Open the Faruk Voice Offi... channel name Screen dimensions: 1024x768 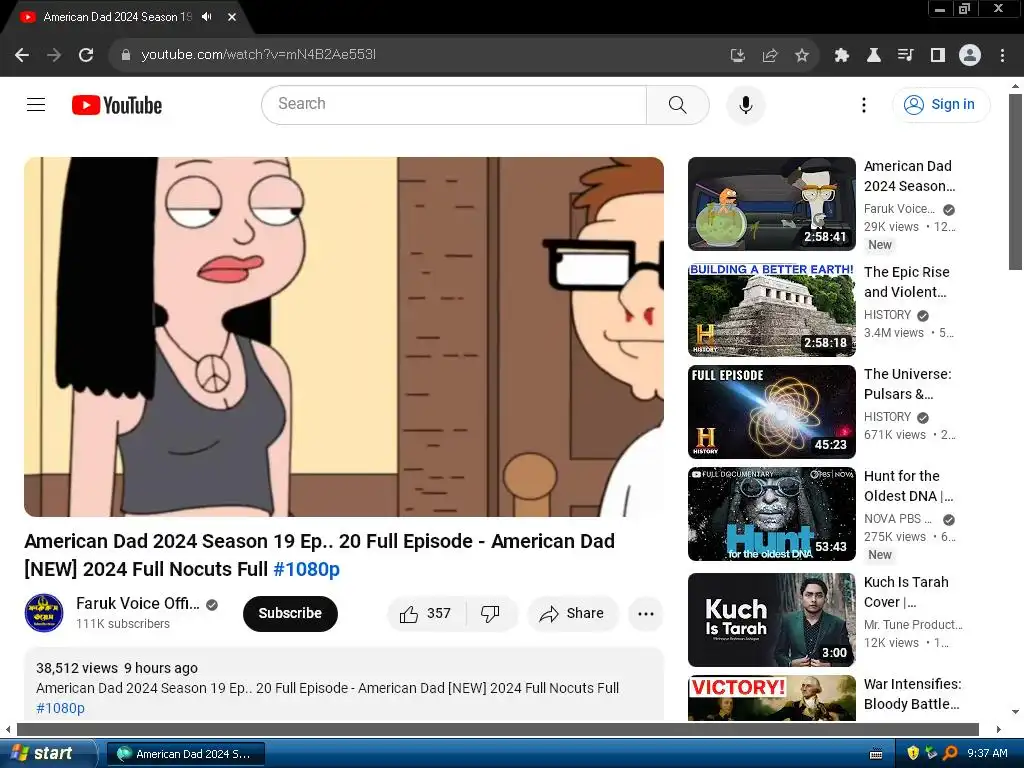point(138,603)
